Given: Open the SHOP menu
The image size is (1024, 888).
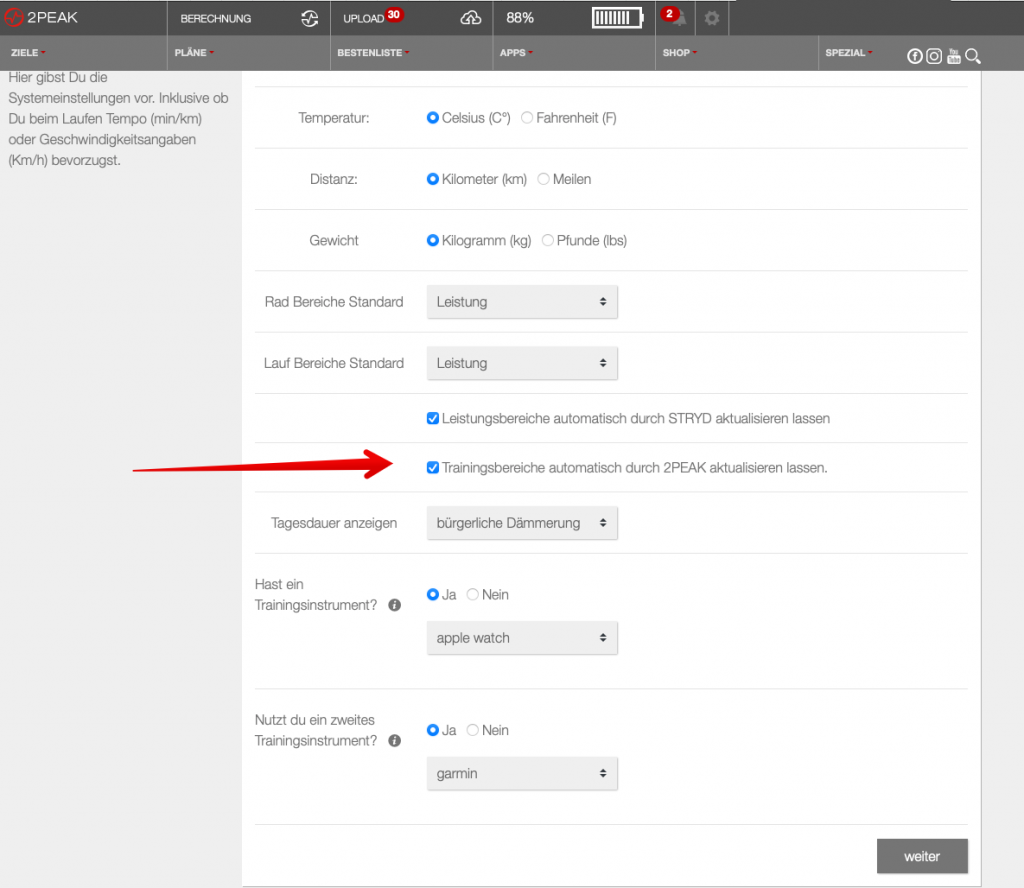Looking at the screenshot, I should pyautogui.click(x=679, y=53).
